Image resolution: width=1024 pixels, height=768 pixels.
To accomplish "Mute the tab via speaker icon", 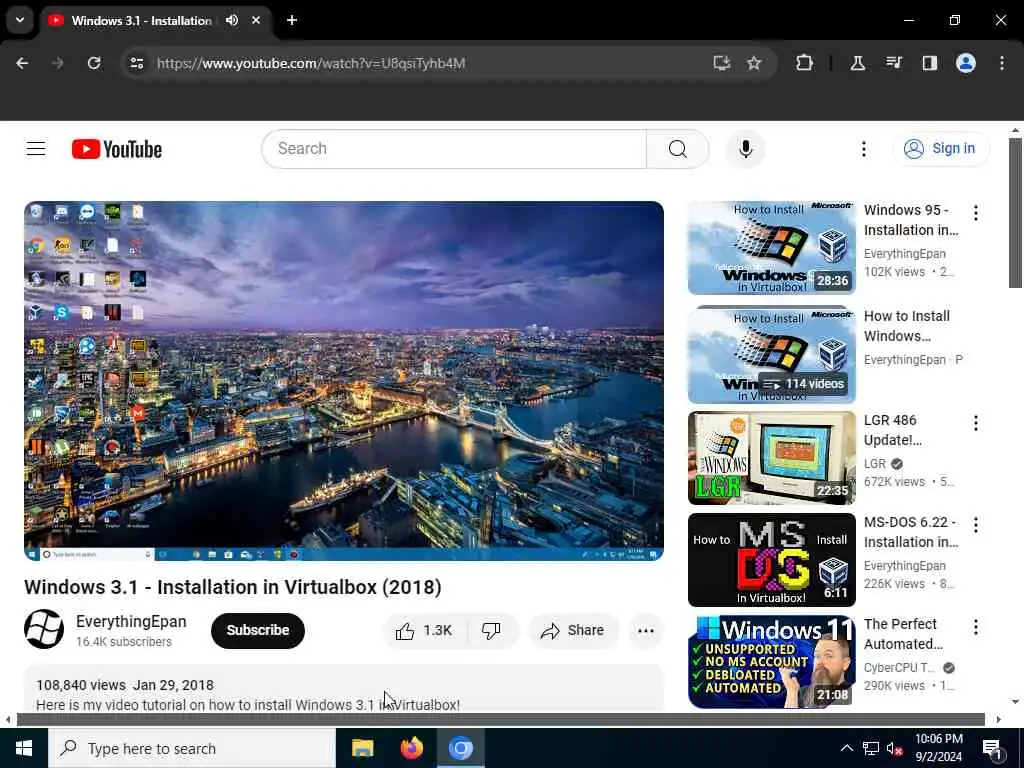I will click(232, 20).
